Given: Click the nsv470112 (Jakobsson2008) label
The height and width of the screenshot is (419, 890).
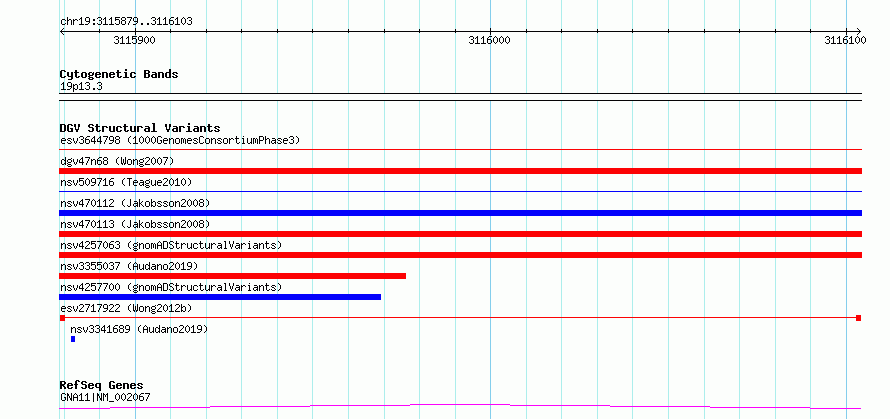Looking at the screenshot, I should point(135,203).
